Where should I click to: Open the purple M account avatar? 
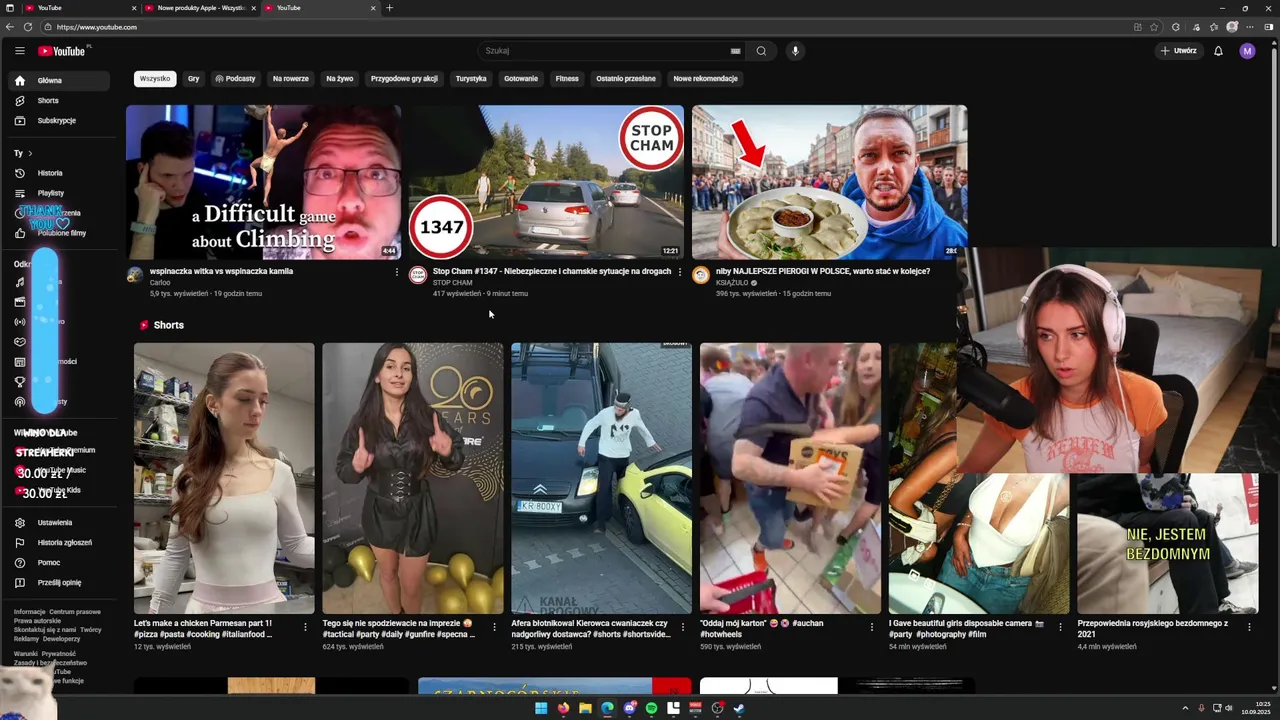(1247, 51)
